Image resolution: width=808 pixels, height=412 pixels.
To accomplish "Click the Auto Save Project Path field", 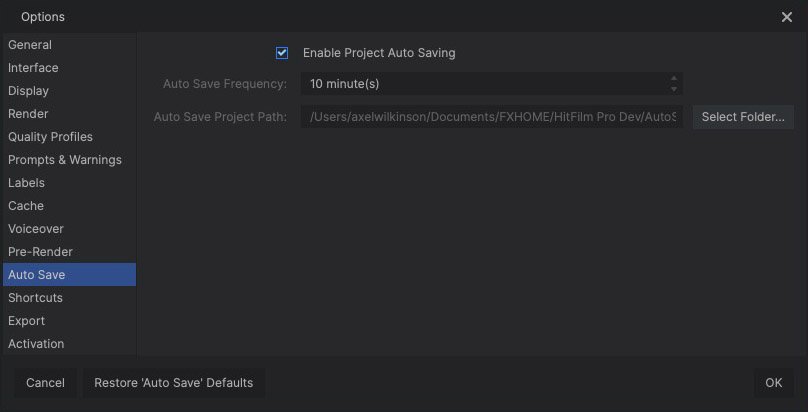I will 491,117.
